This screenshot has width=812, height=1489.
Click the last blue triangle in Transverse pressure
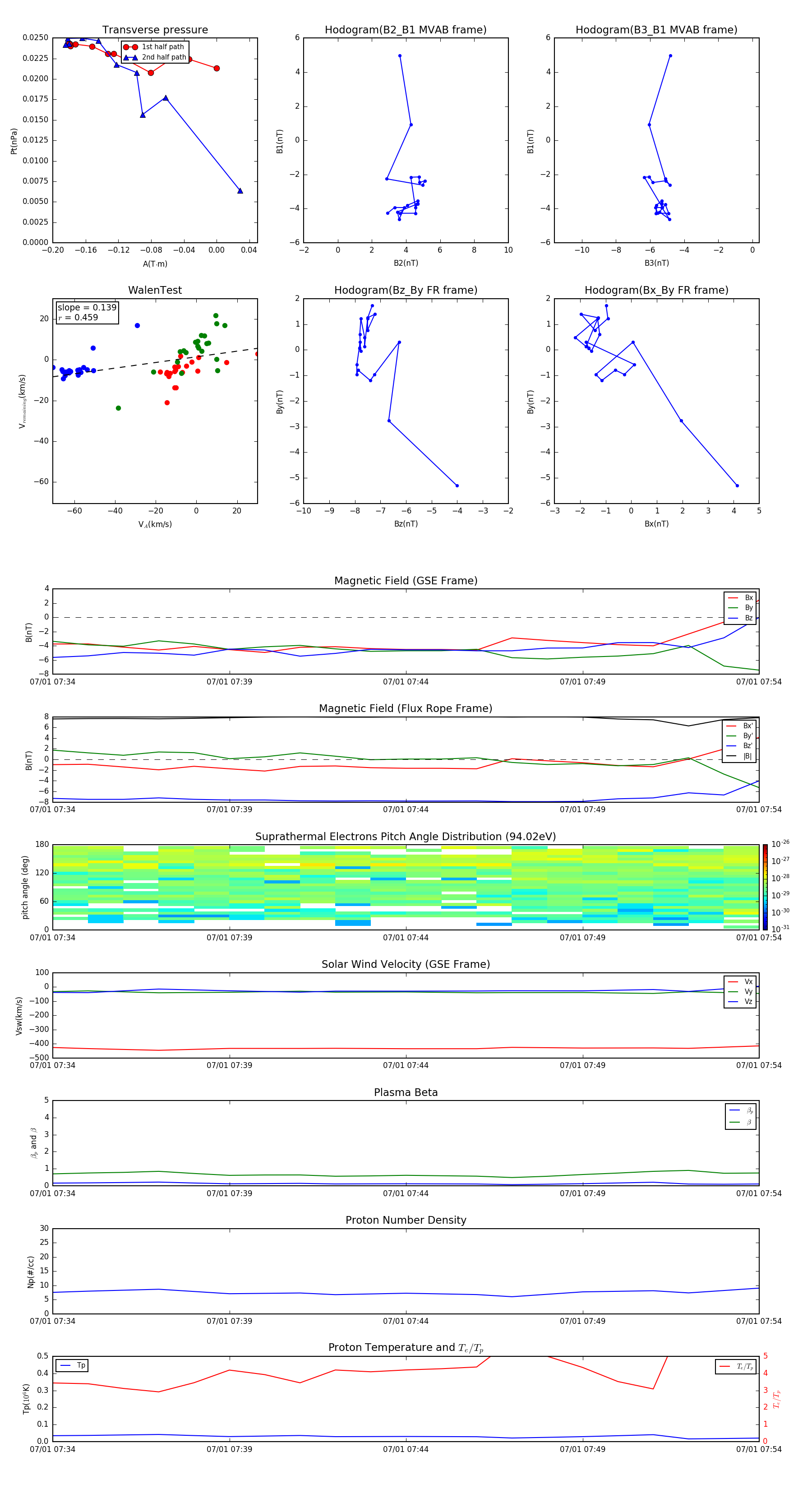pyautogui.click(x=240, y=190)
